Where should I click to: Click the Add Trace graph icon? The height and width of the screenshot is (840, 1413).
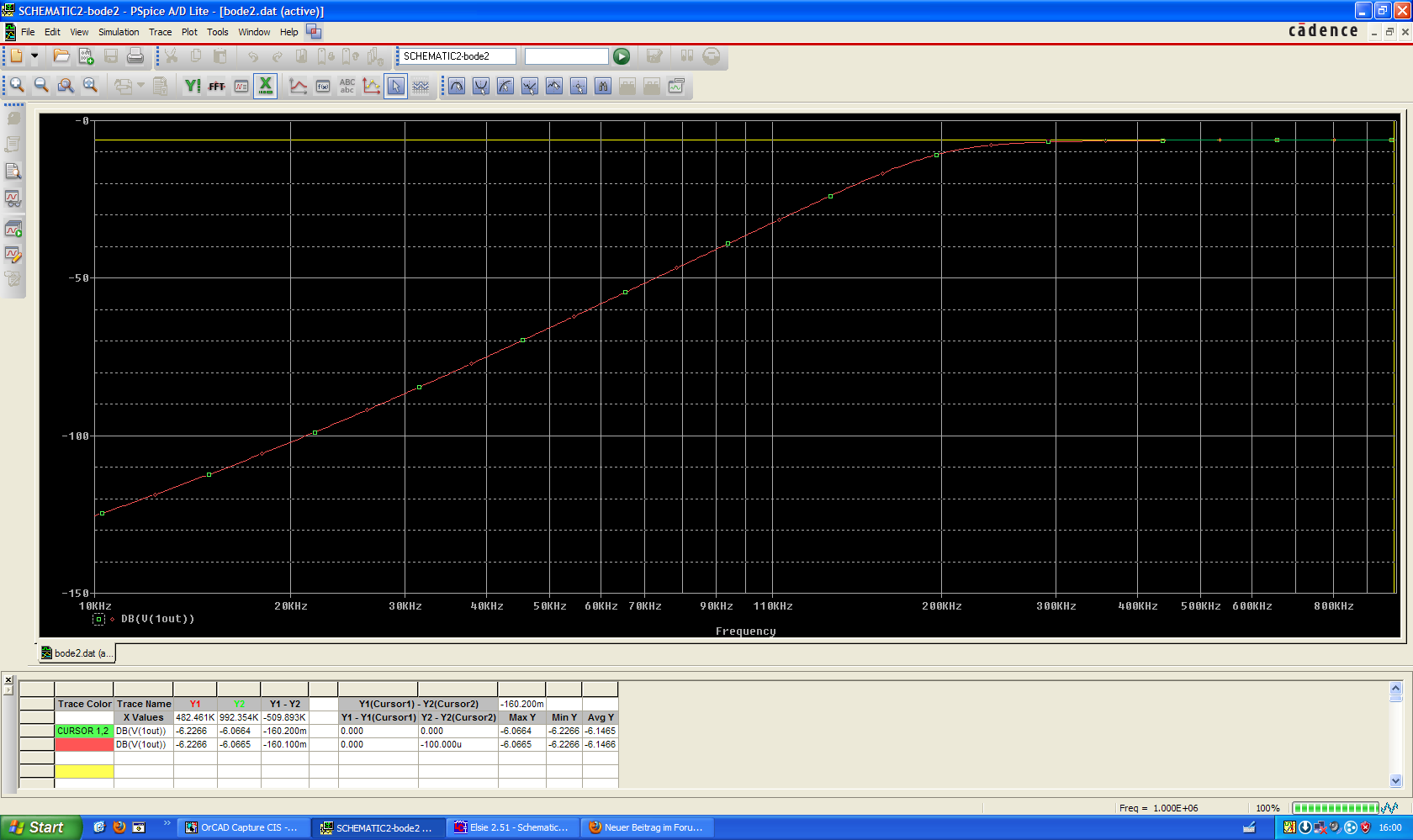pos(298,87)
